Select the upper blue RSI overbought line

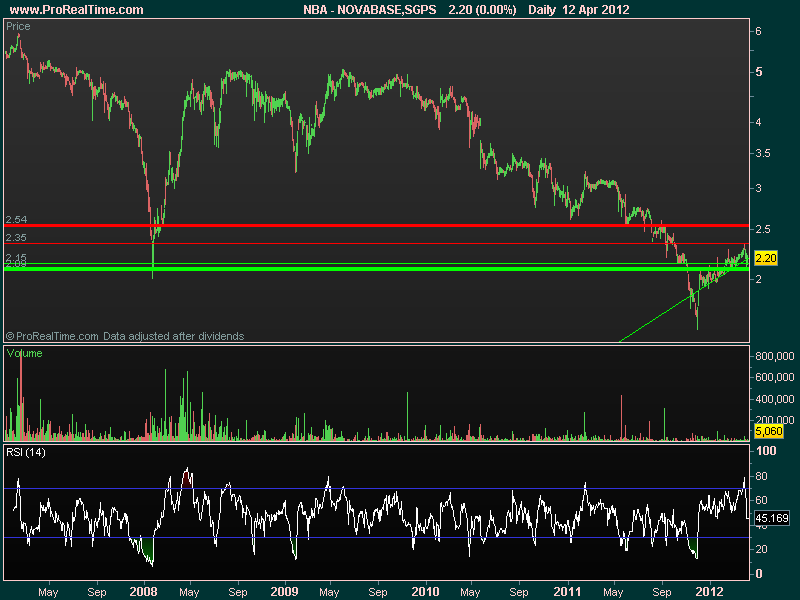377,489
